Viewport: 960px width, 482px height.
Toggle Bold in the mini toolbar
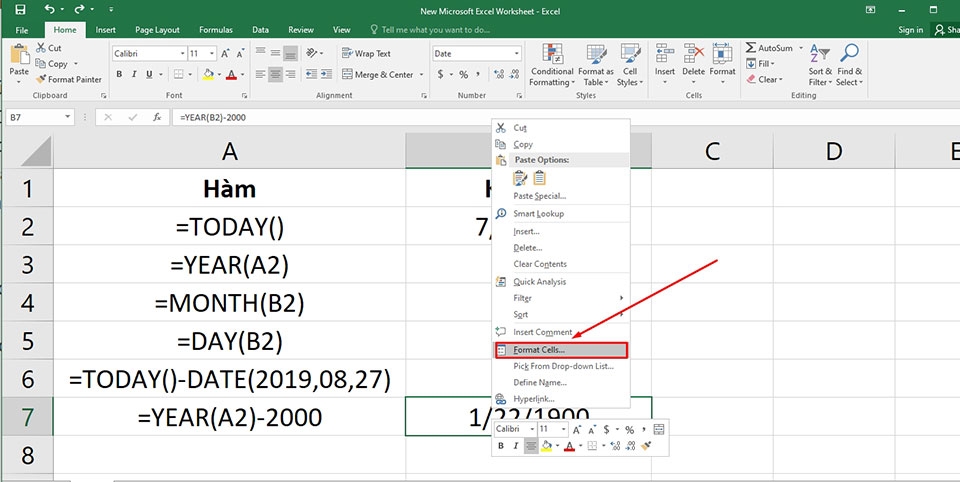pos(501,446)
